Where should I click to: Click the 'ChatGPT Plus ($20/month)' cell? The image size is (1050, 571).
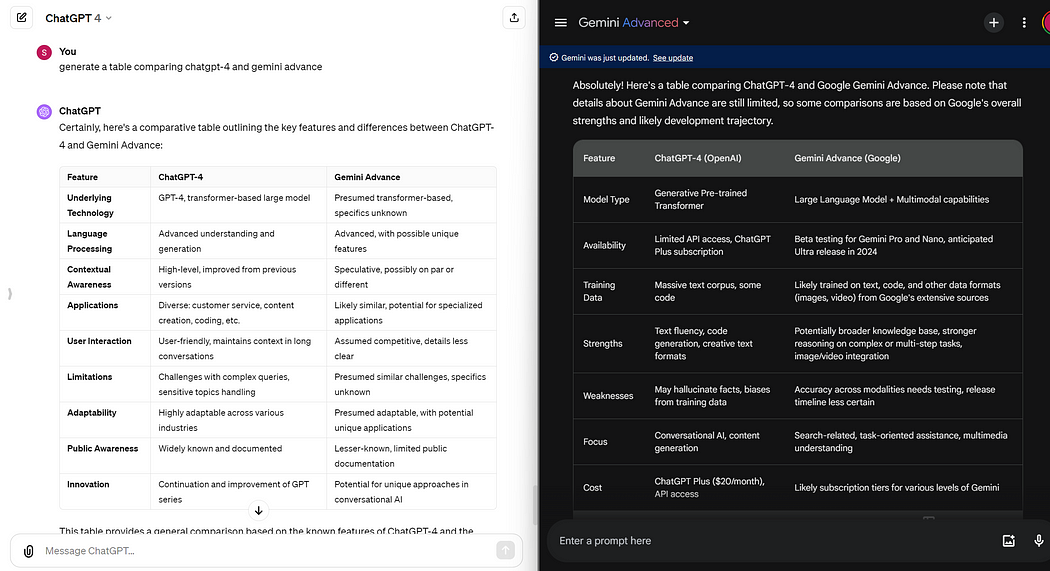[709, 487]
